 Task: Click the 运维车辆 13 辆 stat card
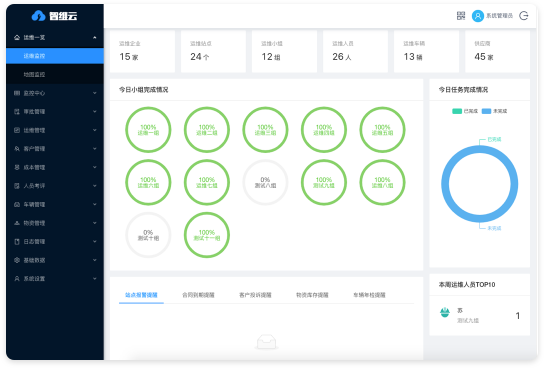click(x=426, y=51)
